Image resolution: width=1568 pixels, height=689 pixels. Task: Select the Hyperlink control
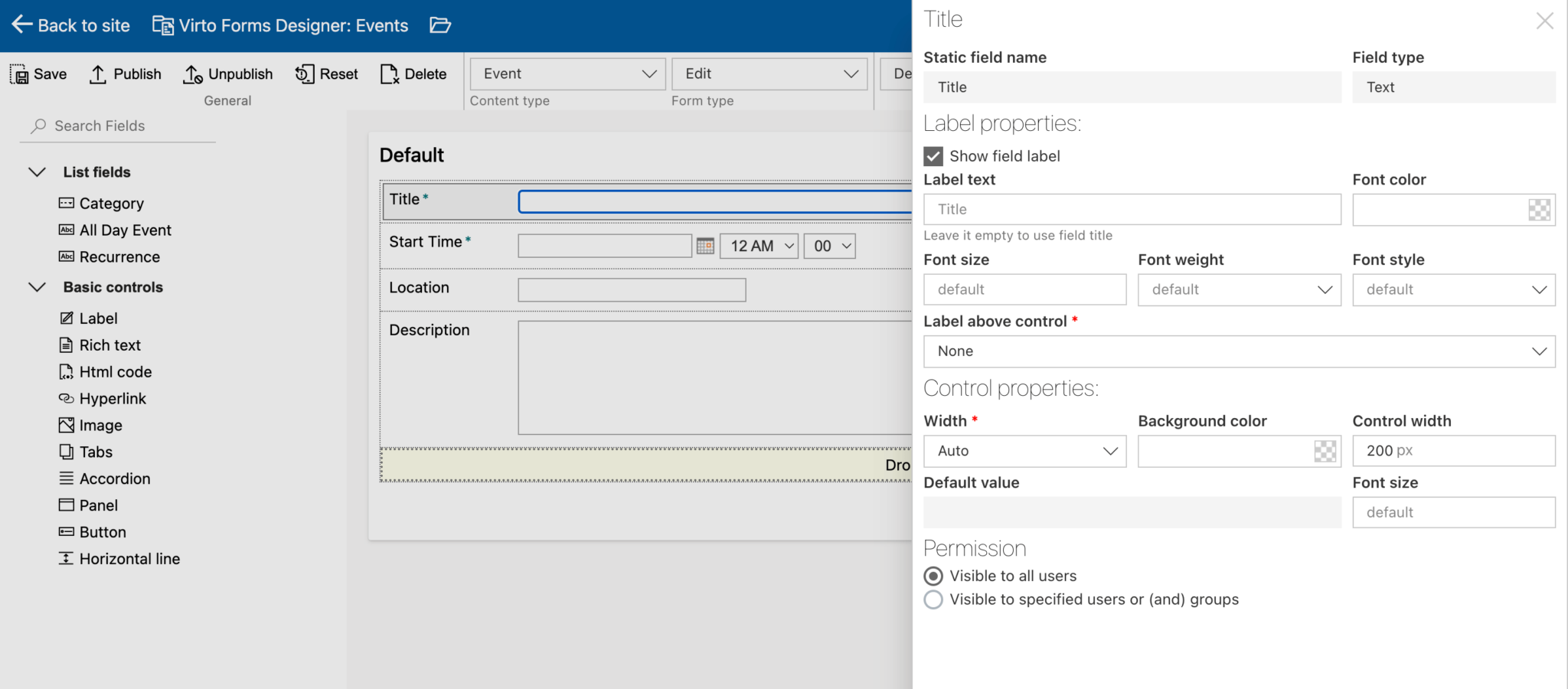(113, 398)
